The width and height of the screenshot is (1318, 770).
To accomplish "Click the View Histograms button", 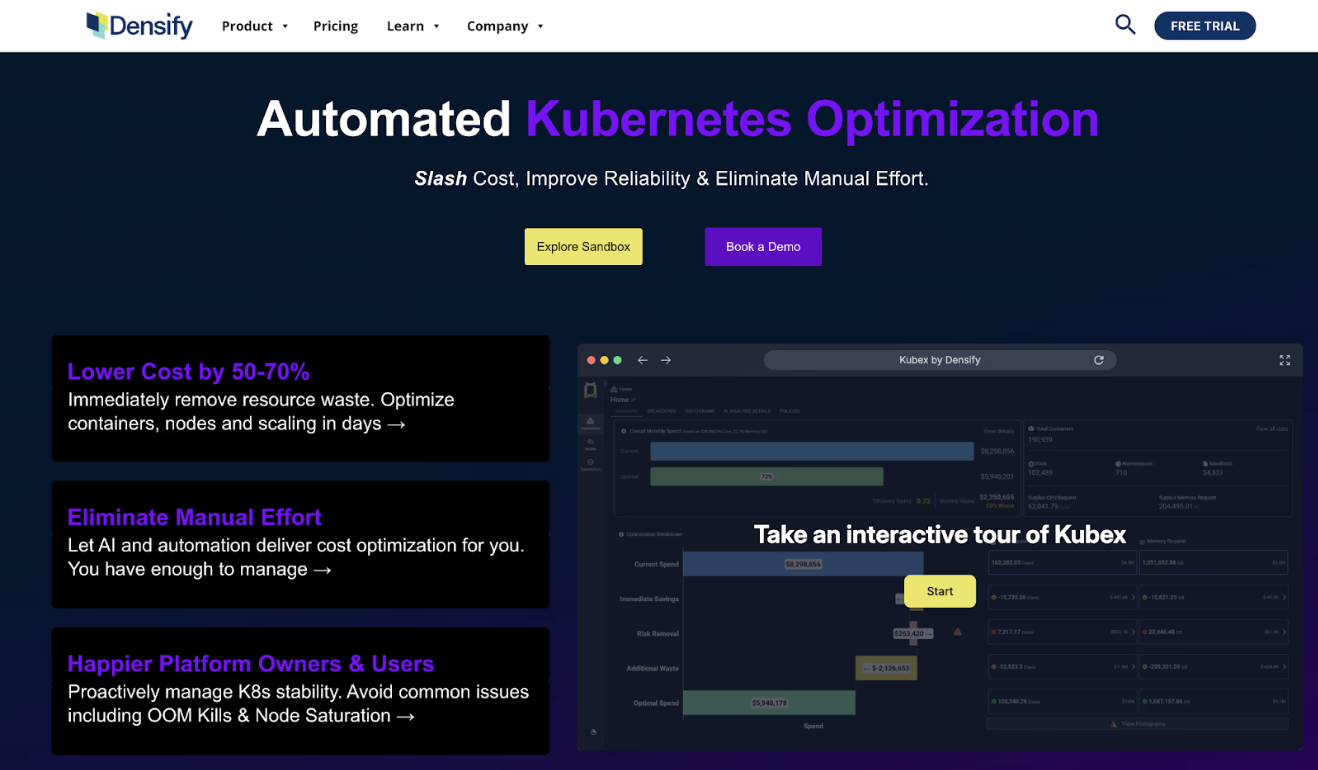I will [x=1137, y=724].
